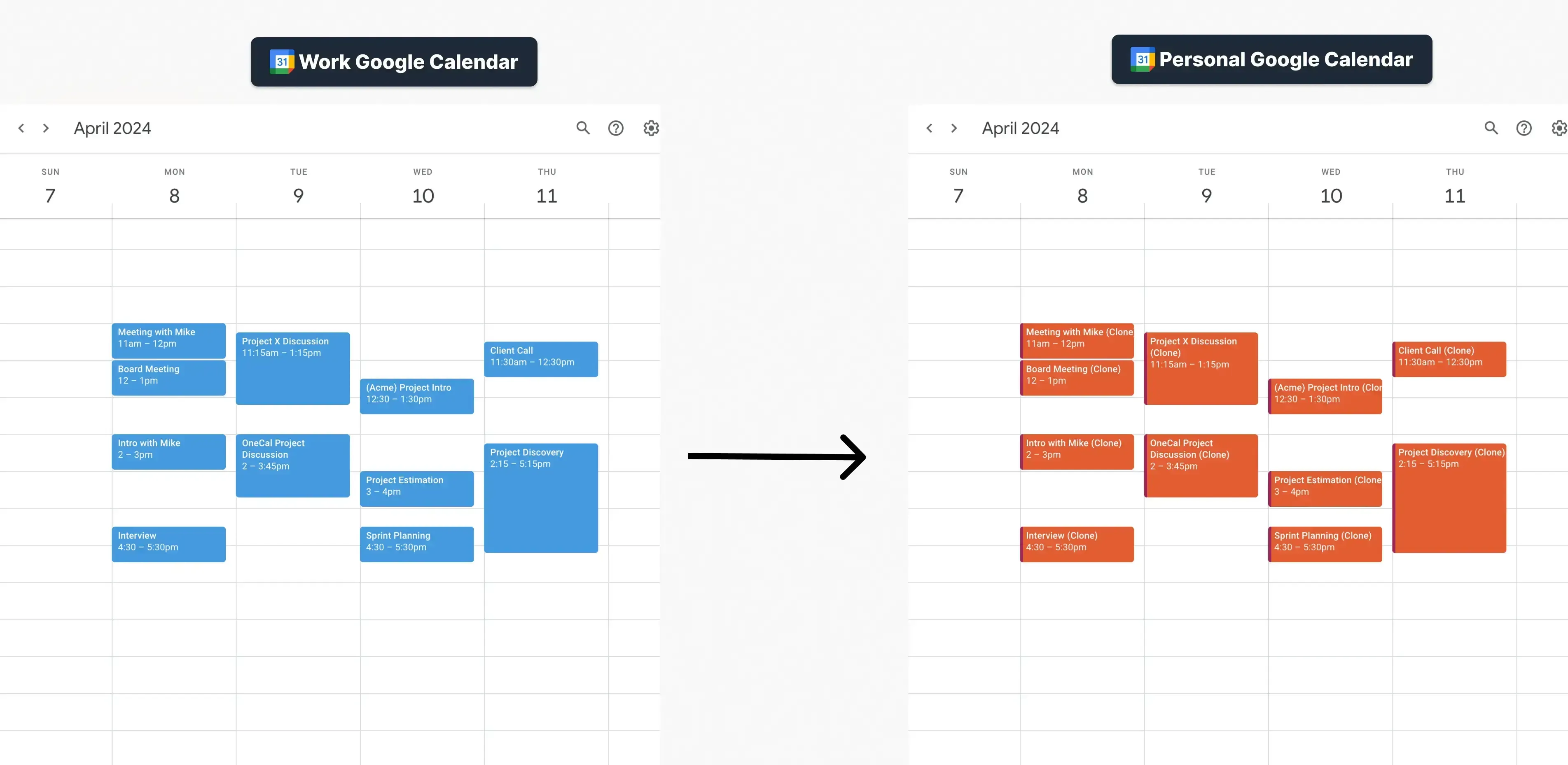Click the Calendar logo on Work badge
Screen dimensions: 1568x765
point(282,61)
